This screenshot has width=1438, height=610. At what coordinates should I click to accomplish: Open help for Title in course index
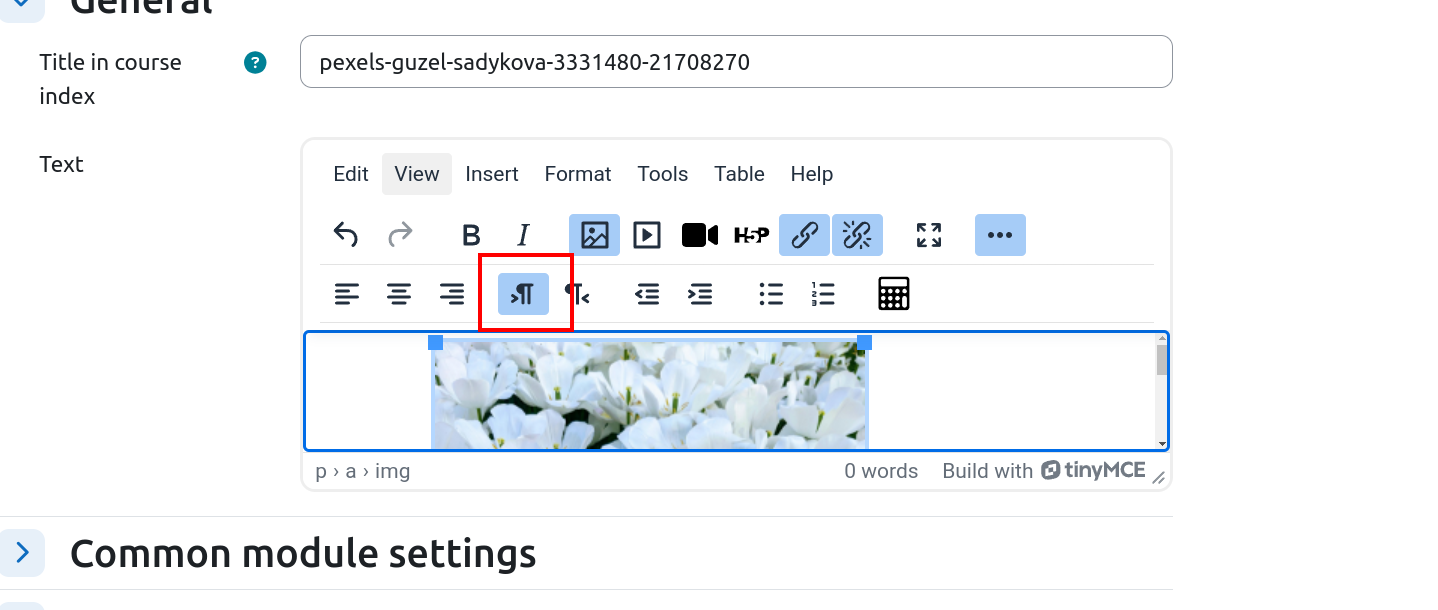256,63
